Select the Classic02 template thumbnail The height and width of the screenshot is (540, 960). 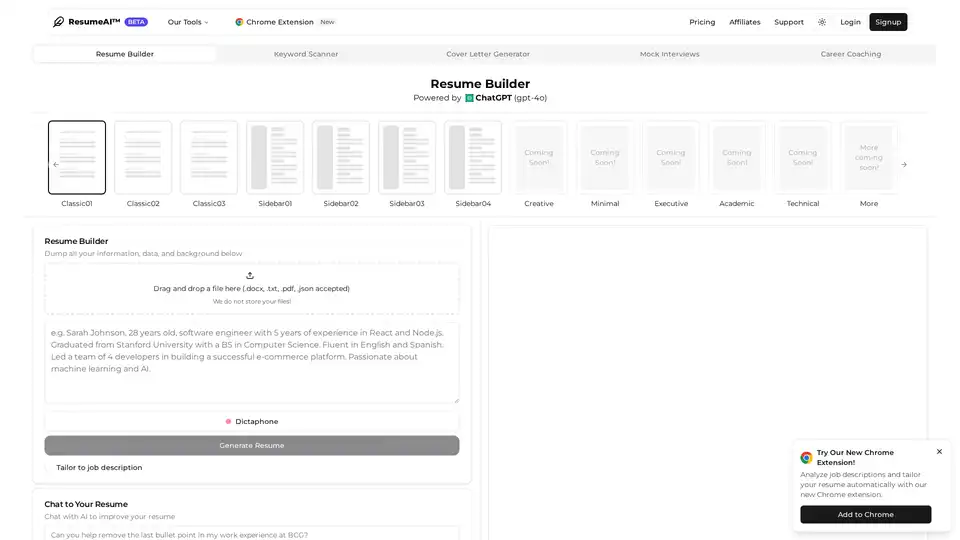(143, 158)
